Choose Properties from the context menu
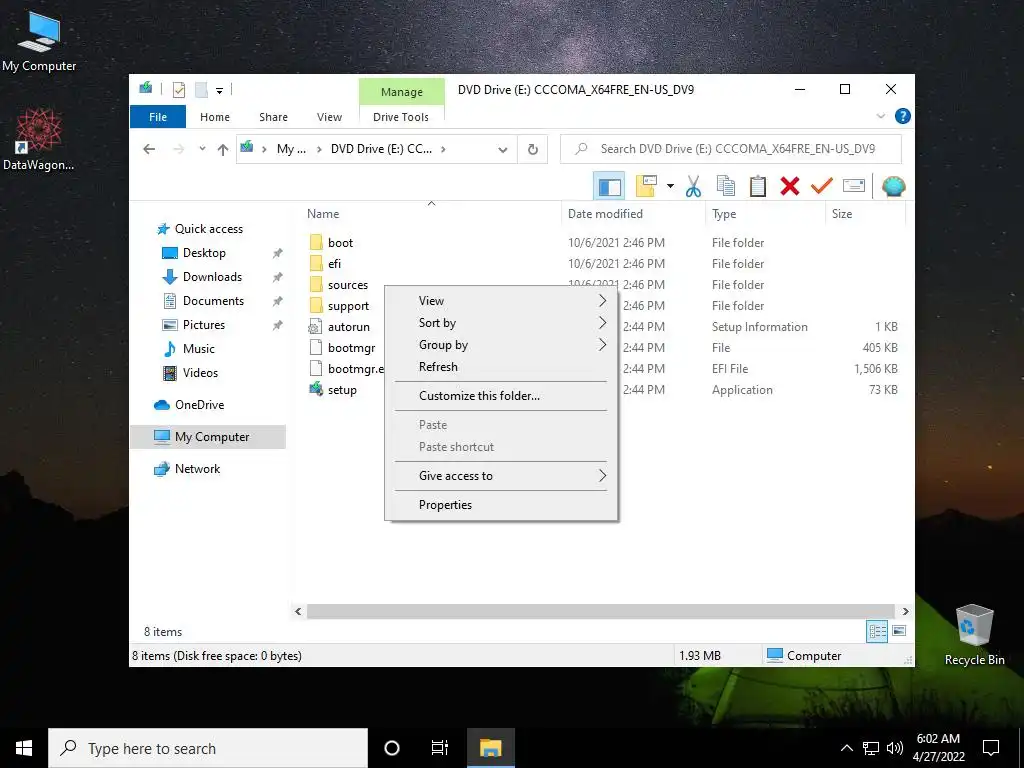Image resolution: width=1024 pixels, height=768 pixels. (501, 505)
